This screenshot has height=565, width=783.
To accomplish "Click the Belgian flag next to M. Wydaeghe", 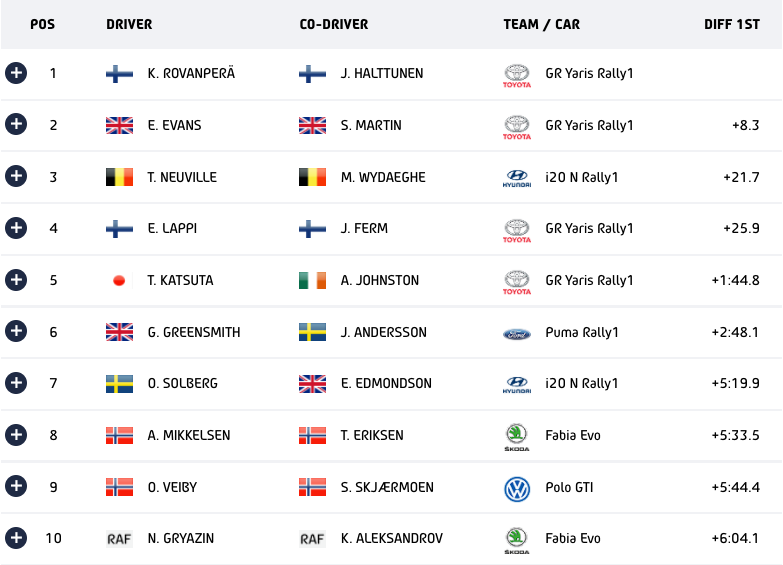I will click(x=312, y=178).
